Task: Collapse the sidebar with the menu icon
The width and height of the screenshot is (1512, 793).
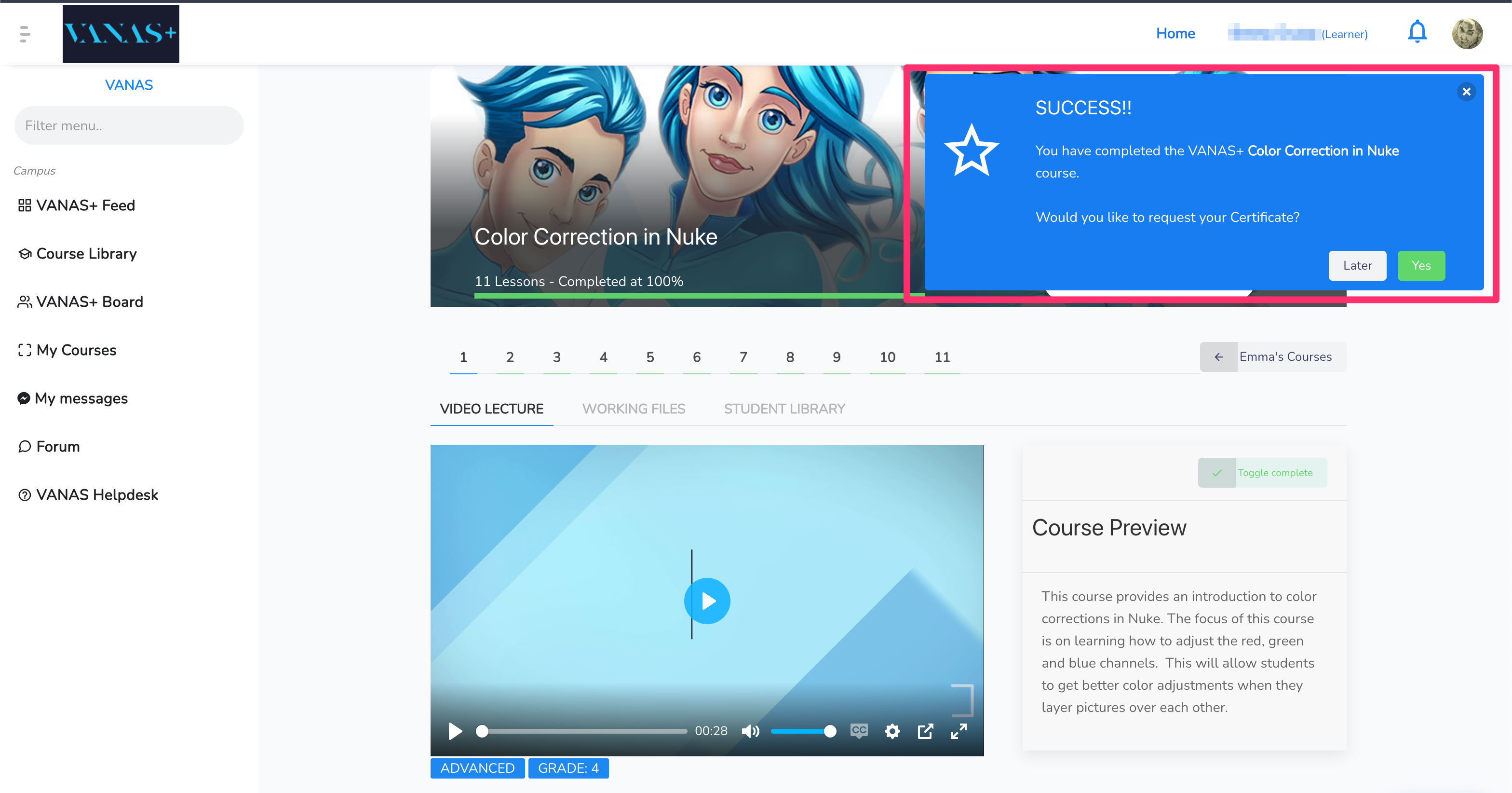Action: 25,33
